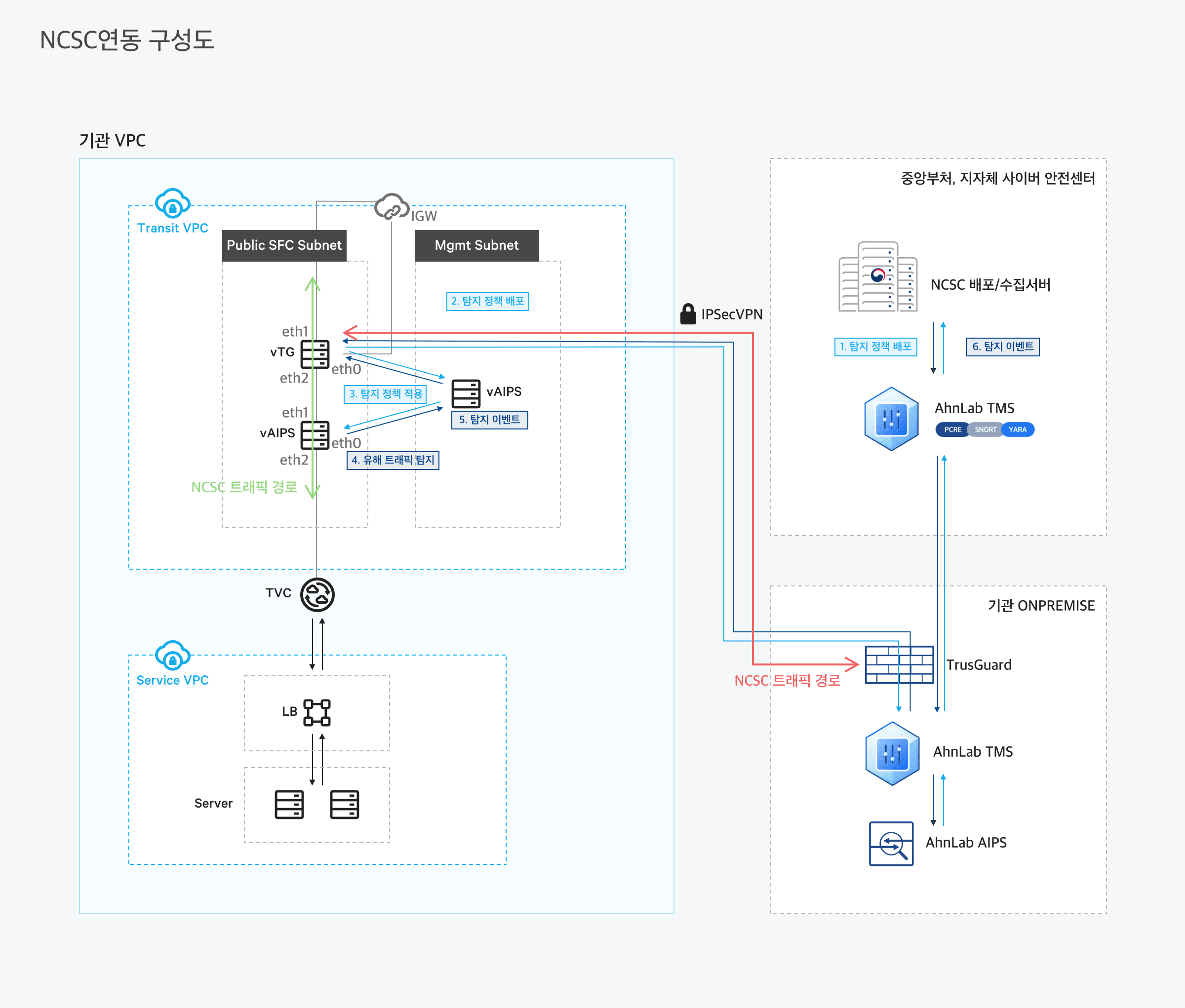Click the IGW cloud link icon
This screenshot has height=1008, width=1185.
point(392,207)
